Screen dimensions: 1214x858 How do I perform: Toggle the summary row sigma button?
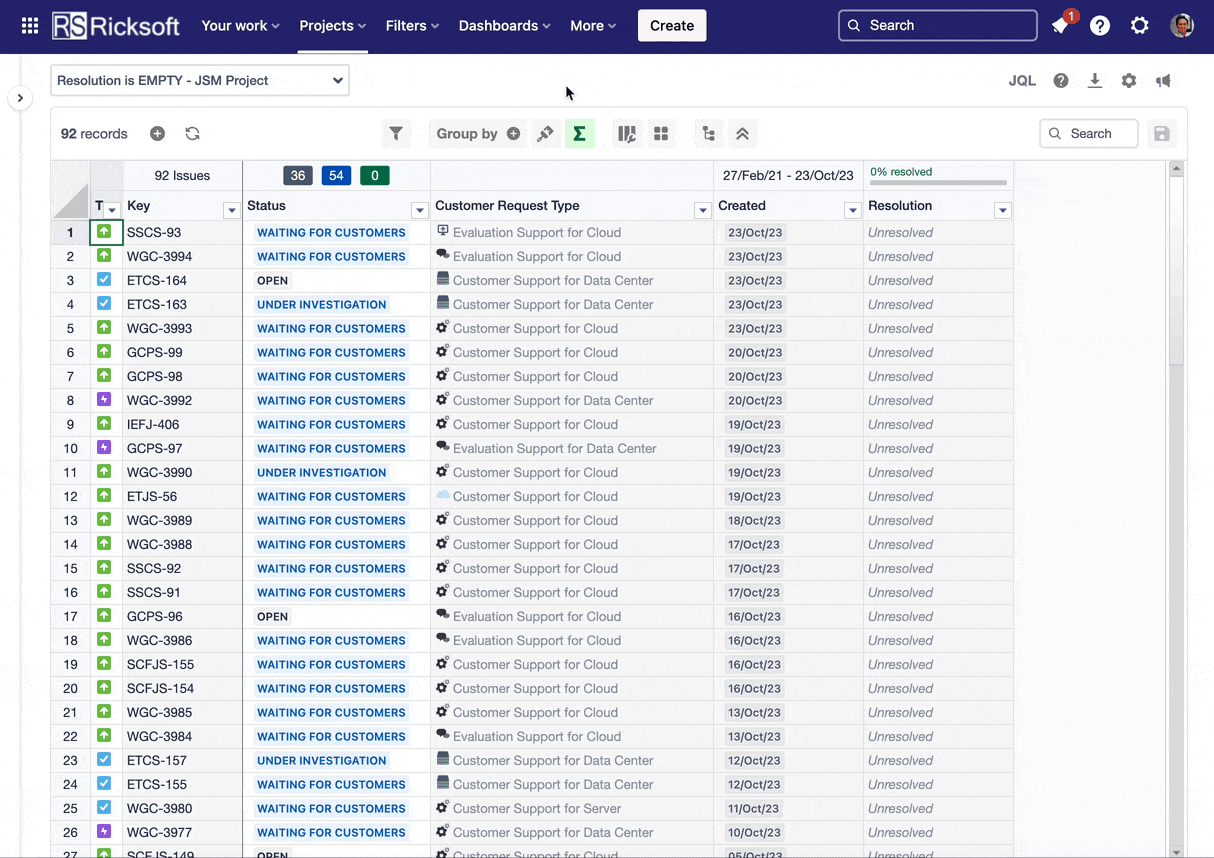coord(579,134)
